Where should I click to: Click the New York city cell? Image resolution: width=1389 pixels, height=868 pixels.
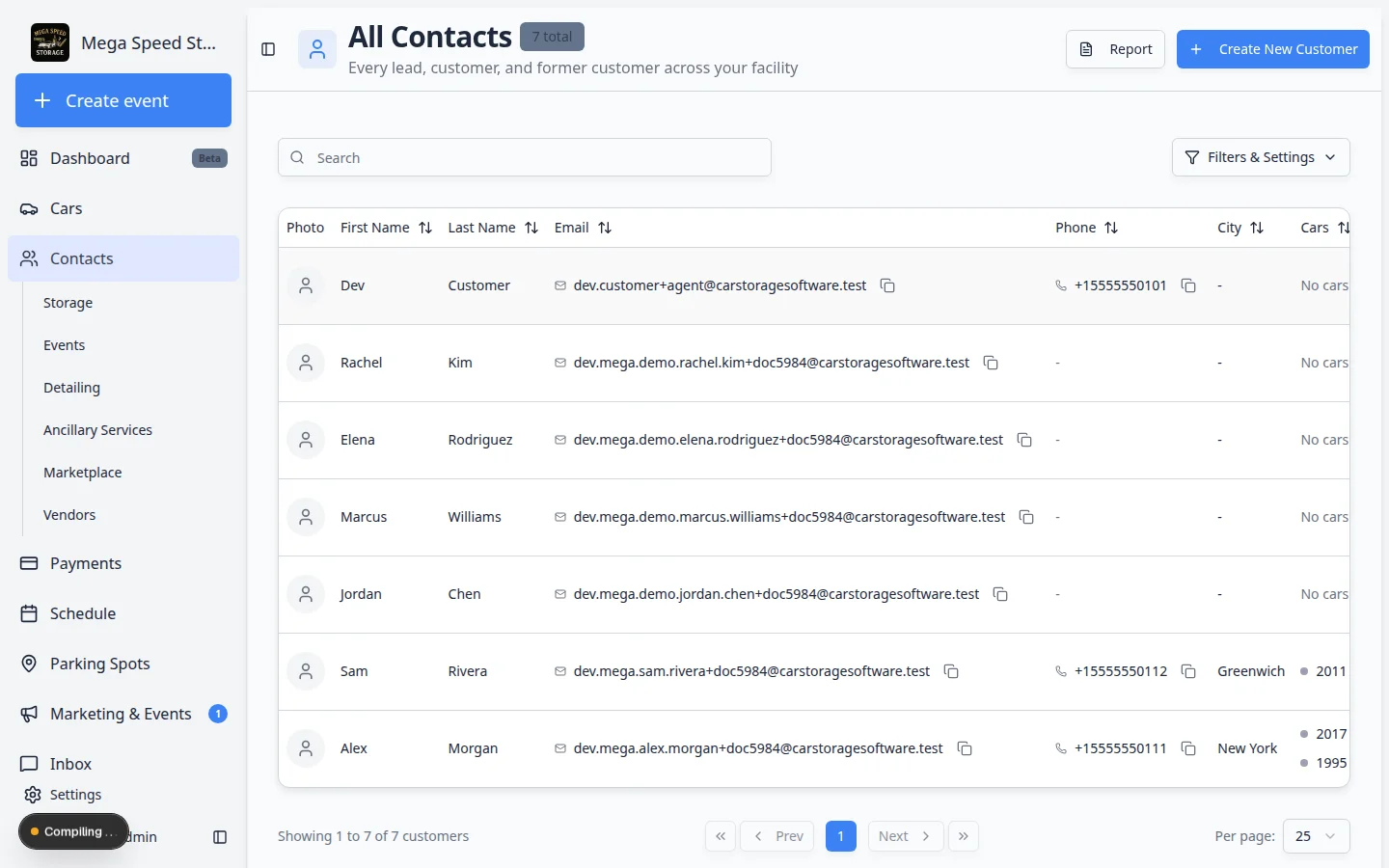(1247, 748)
